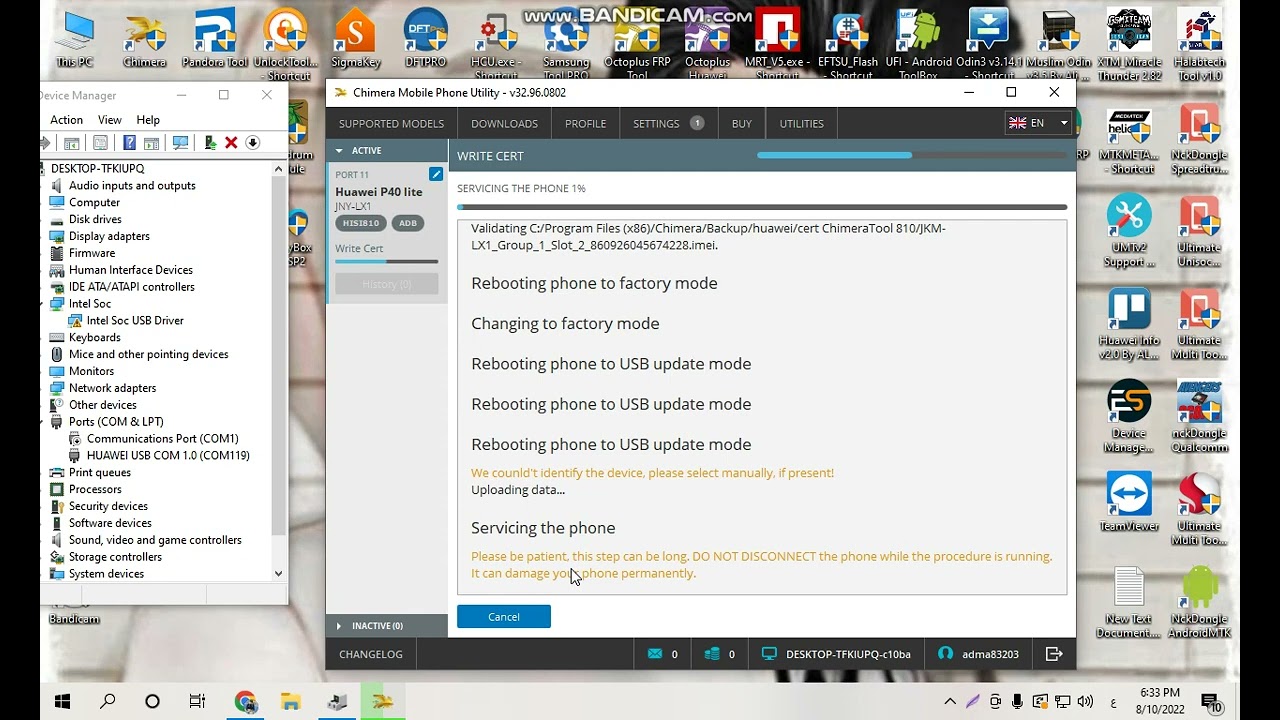Click Device Manager update driver icon
Image resolution: width=1280 pixels, height=720 pixels.
point(210,143)
